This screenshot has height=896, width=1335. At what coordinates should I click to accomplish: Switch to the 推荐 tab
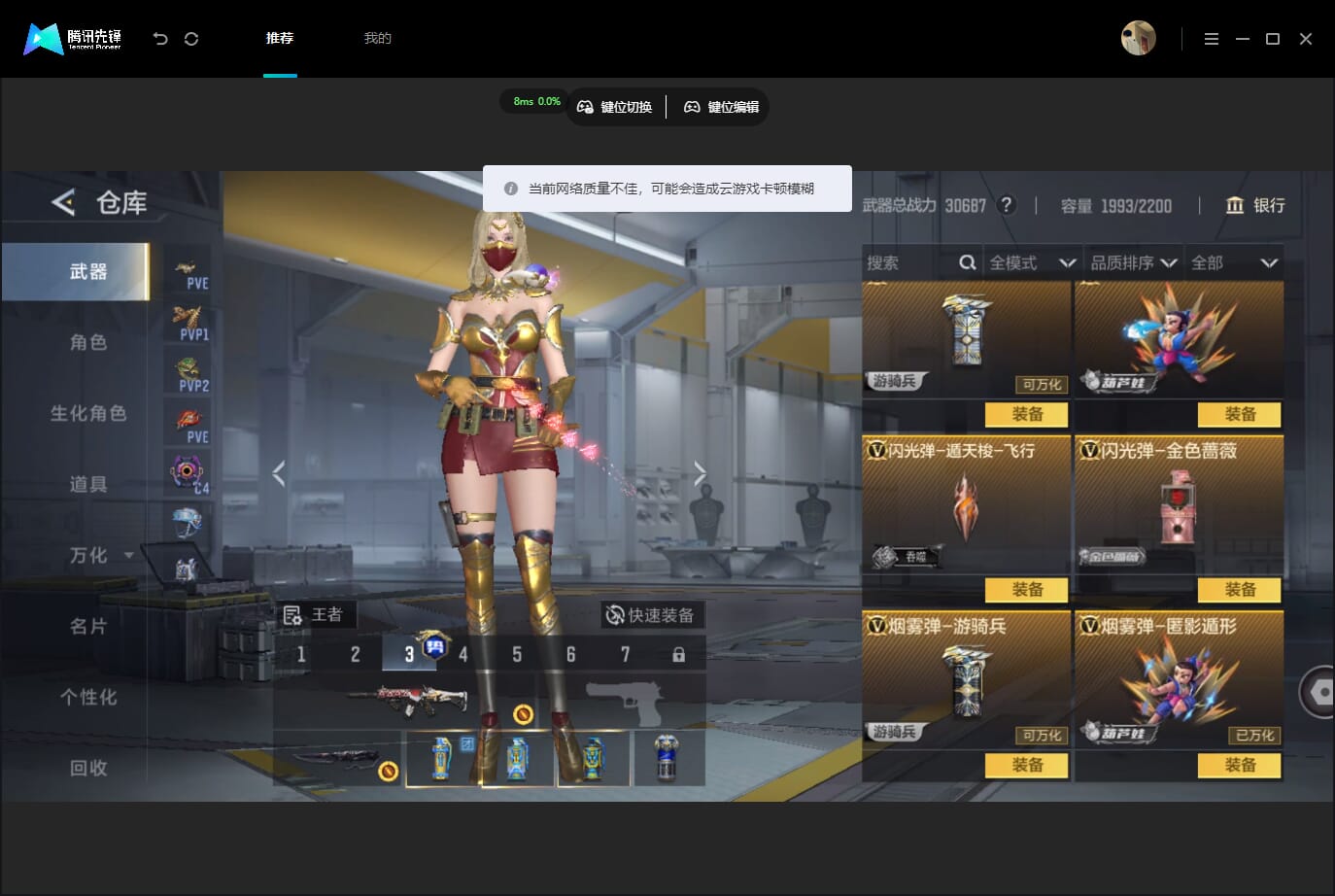280,39
